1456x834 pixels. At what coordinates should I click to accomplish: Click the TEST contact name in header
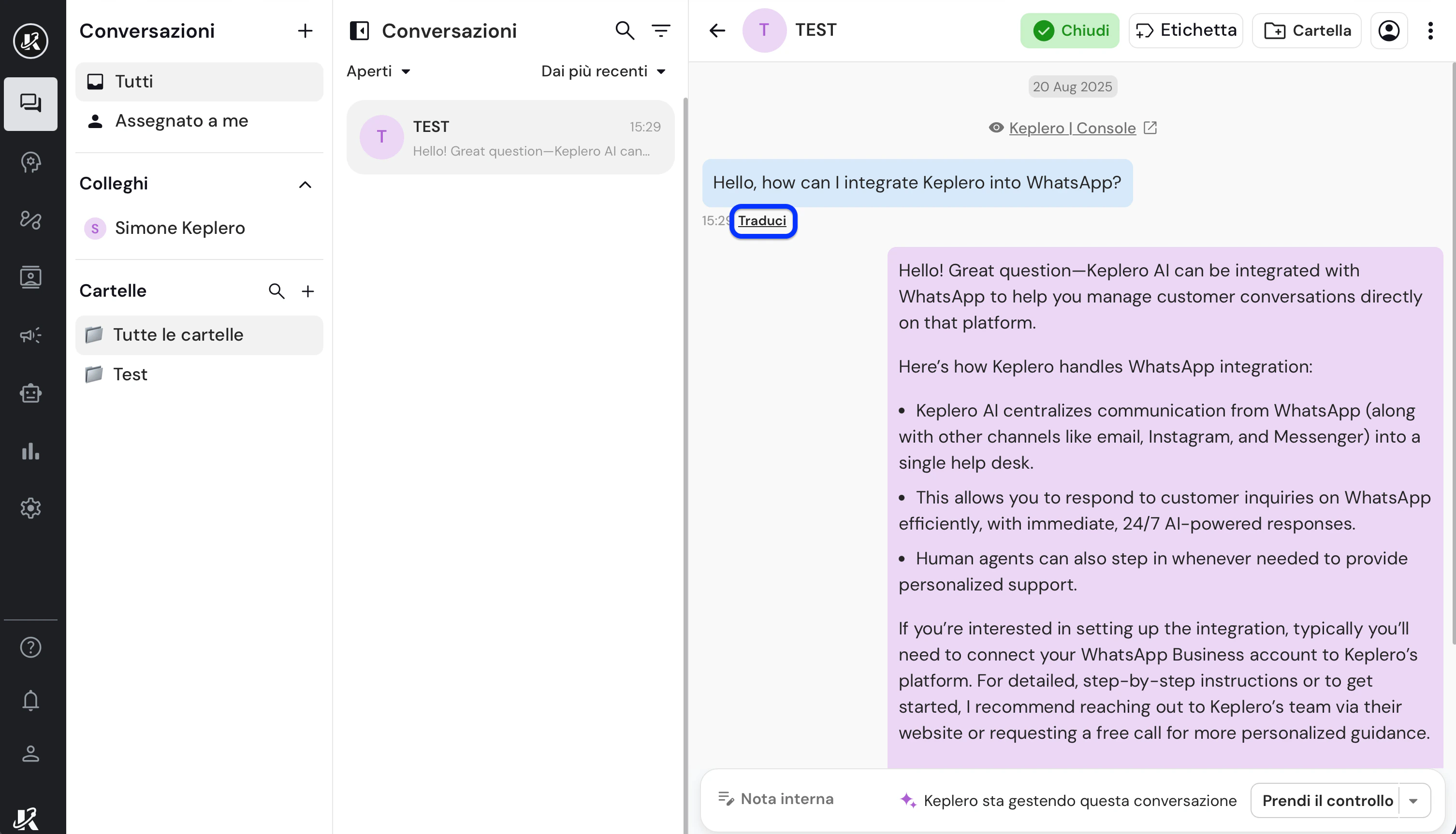click(815, 30)
